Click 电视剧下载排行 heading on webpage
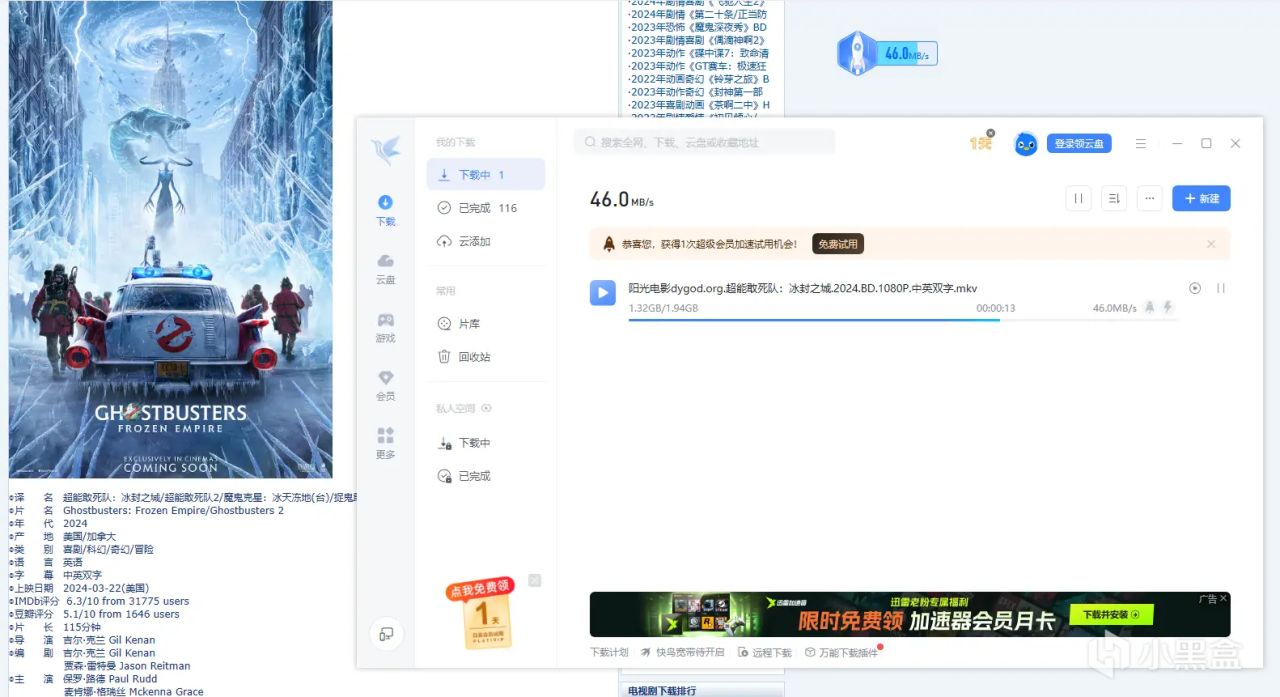Image resolution: width=1280 pixels, height=697 pixels. click(x=662, y=691)
